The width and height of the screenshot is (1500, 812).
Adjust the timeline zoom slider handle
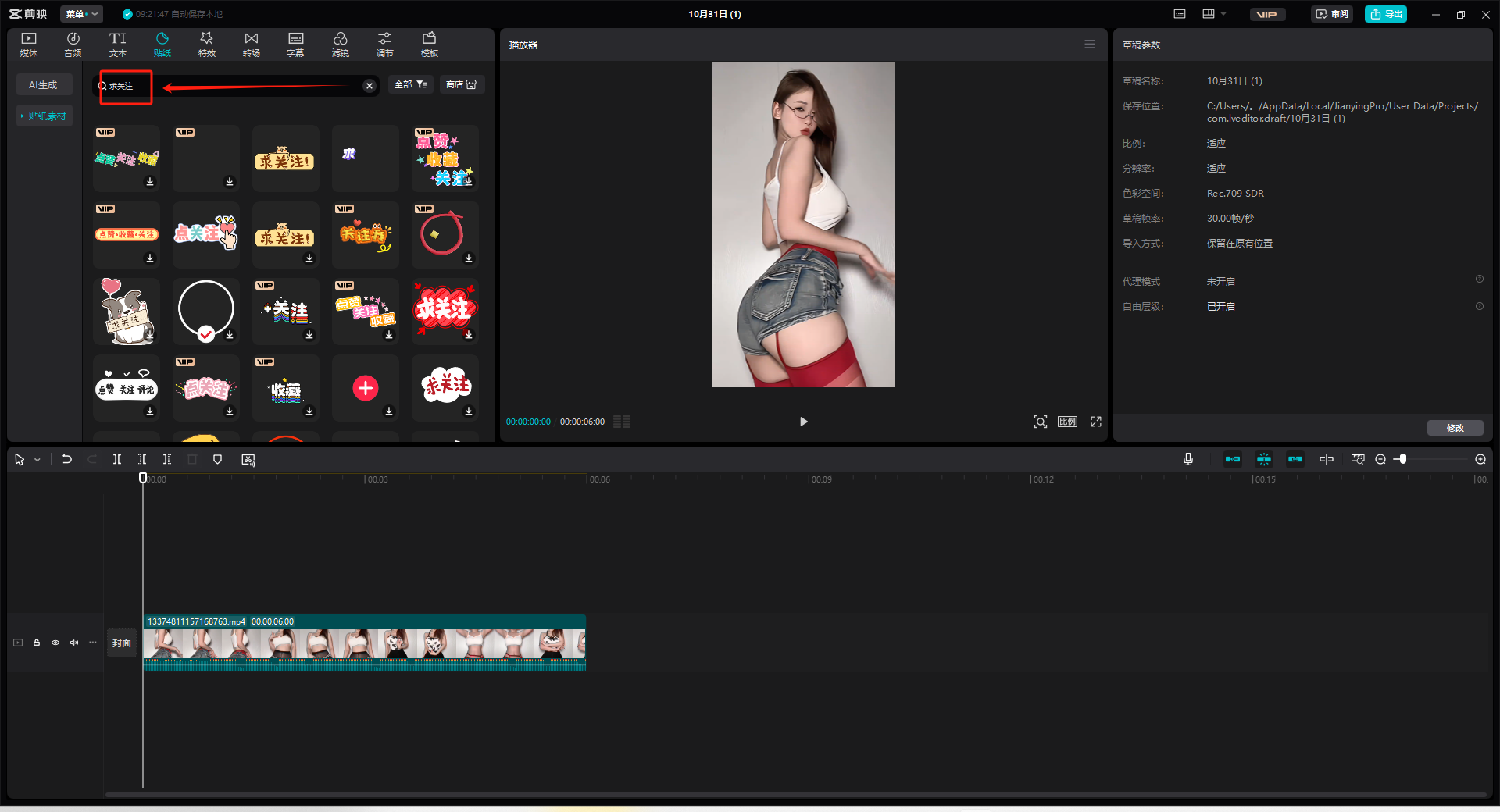pos(1403,459)
